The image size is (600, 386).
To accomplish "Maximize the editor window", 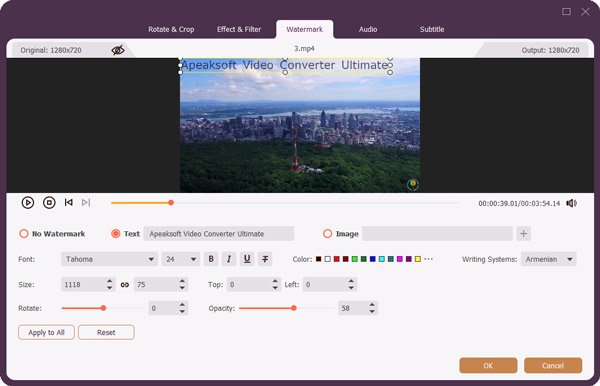I will pyautogui.click(x=566, y=11).
